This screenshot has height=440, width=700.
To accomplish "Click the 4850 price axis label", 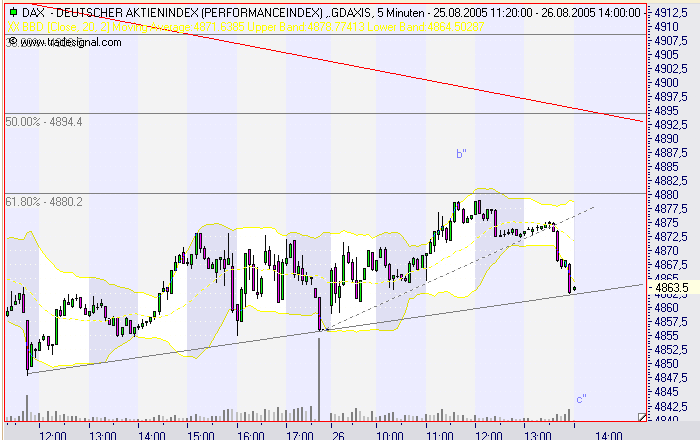I will (x=666, y=364).
